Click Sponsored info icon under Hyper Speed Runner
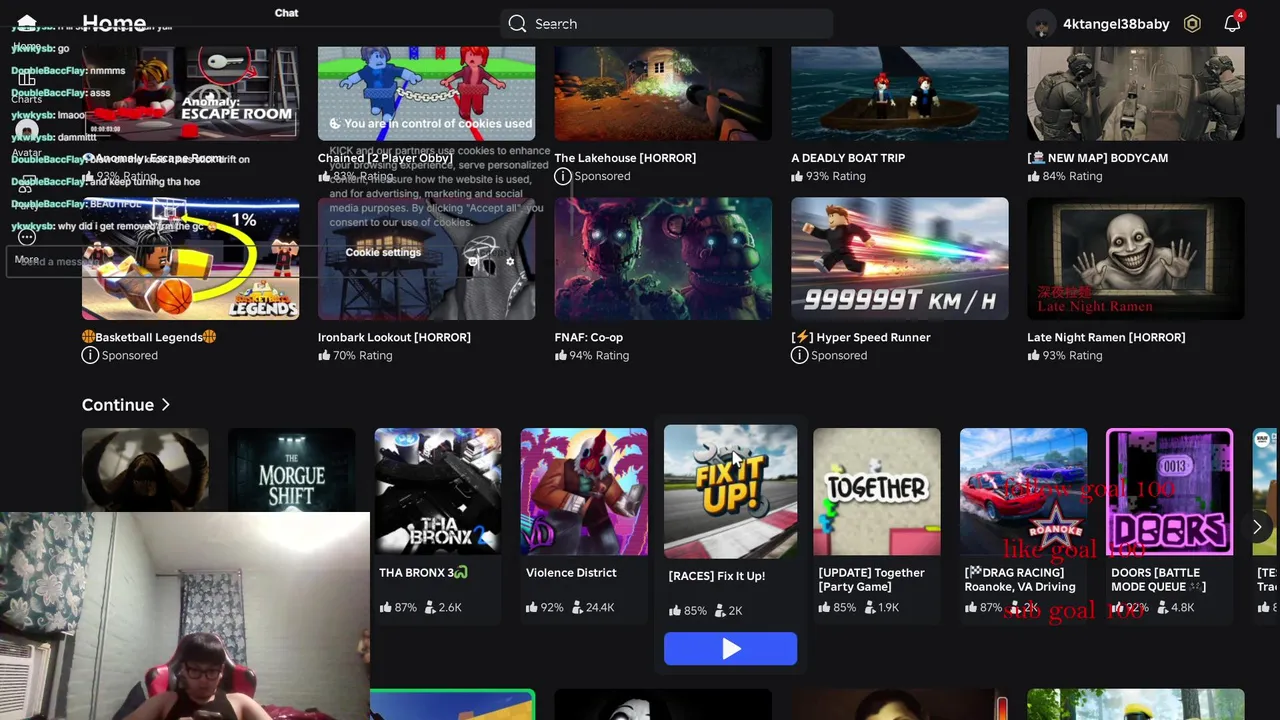The image size is (1280, 720). pyautogui.click(x=799, y=355)
